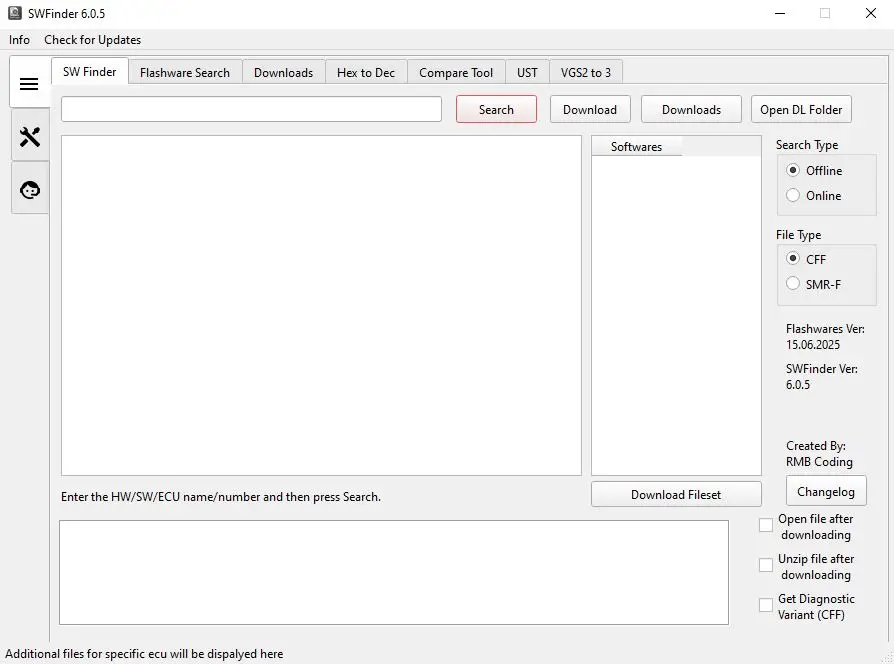Choose CFF file type
This screenshot has height=664, width=894.
click(x=794, y=259)
